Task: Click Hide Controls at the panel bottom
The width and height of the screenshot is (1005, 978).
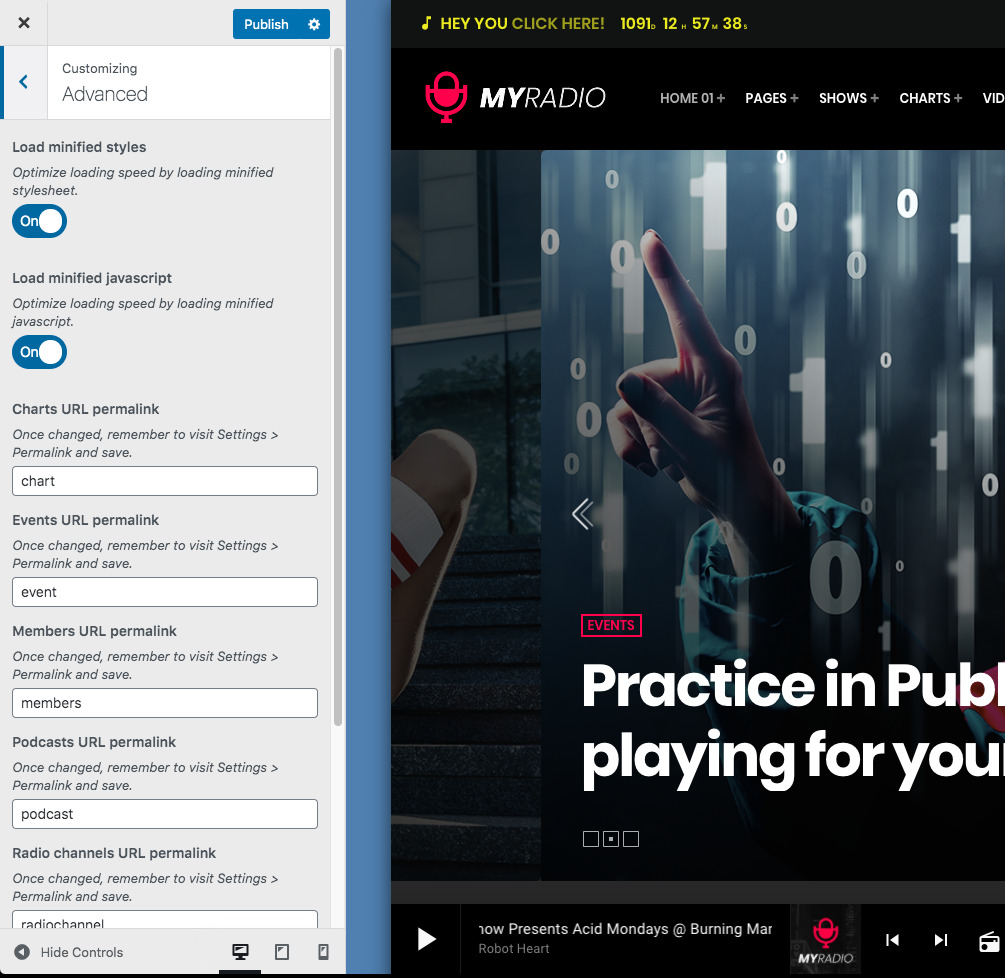Action: click(69, 952)
